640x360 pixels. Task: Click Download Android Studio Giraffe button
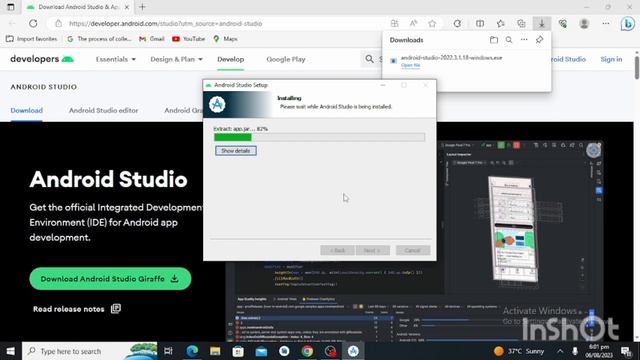tap(110, 279)
